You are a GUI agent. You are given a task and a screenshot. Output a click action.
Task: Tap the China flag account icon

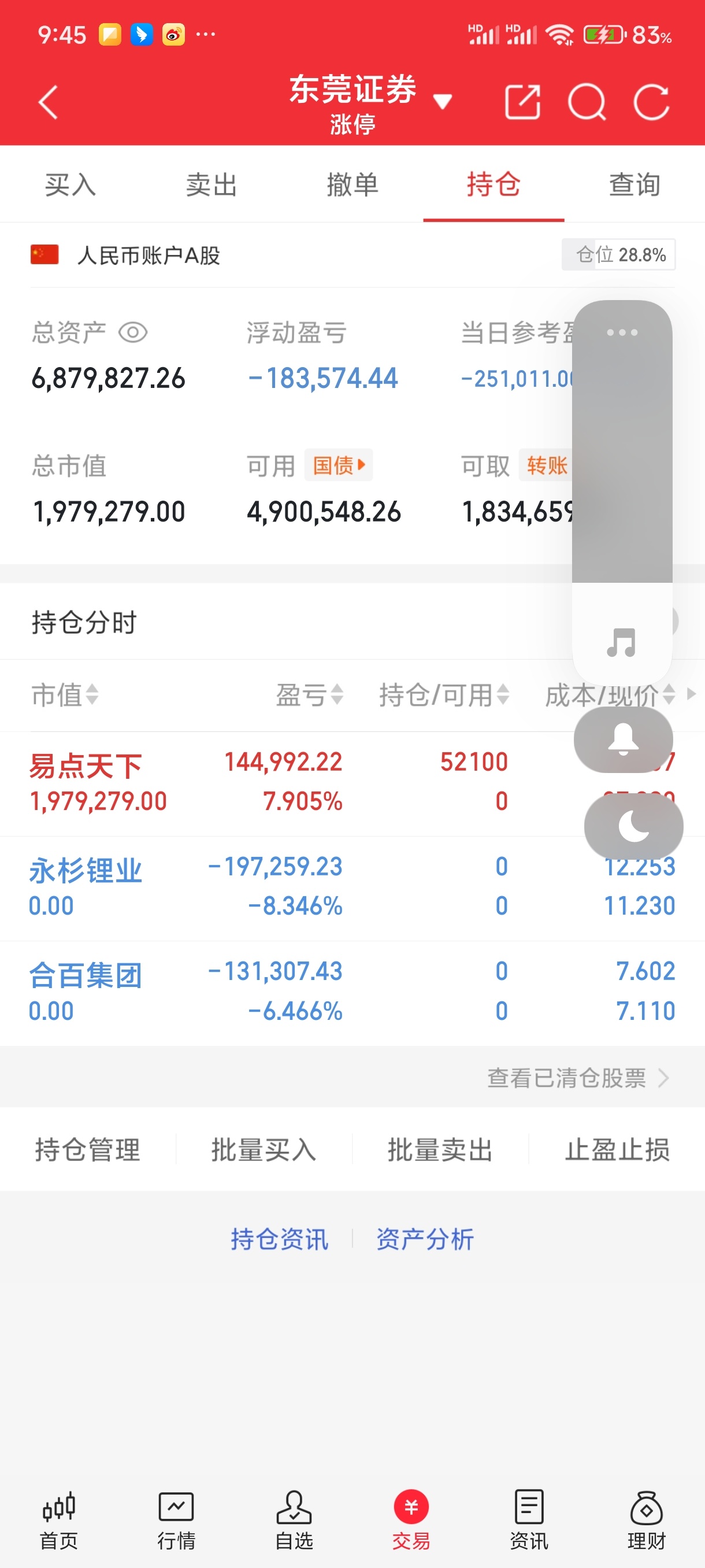[44, 254]
